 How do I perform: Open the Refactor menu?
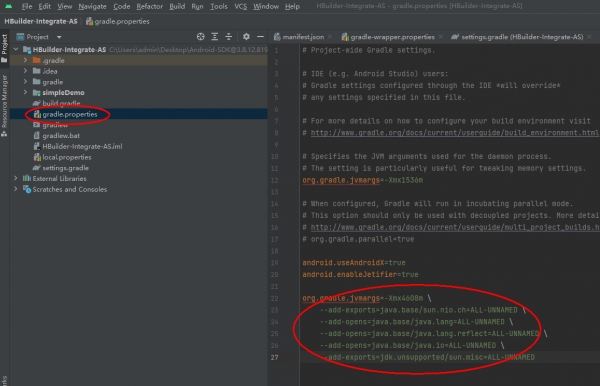click(149, 7)
